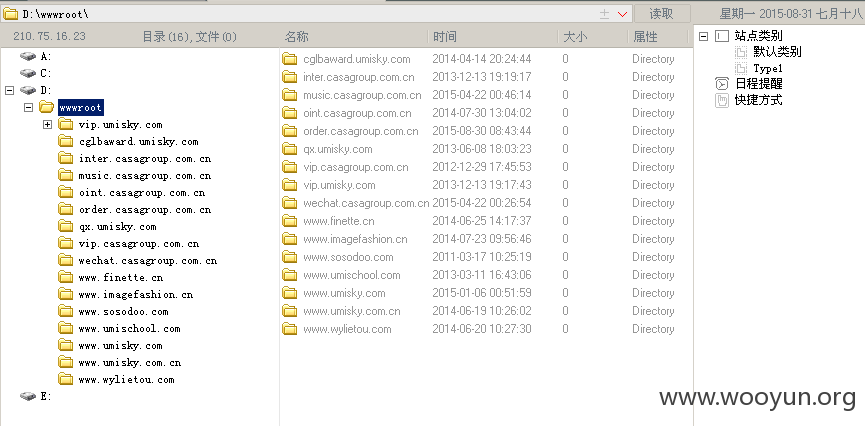The width and height of the screenshot is (865, 426).
Task: Select vip.casagroup.com.cn in tree
Action: point(138,244)
